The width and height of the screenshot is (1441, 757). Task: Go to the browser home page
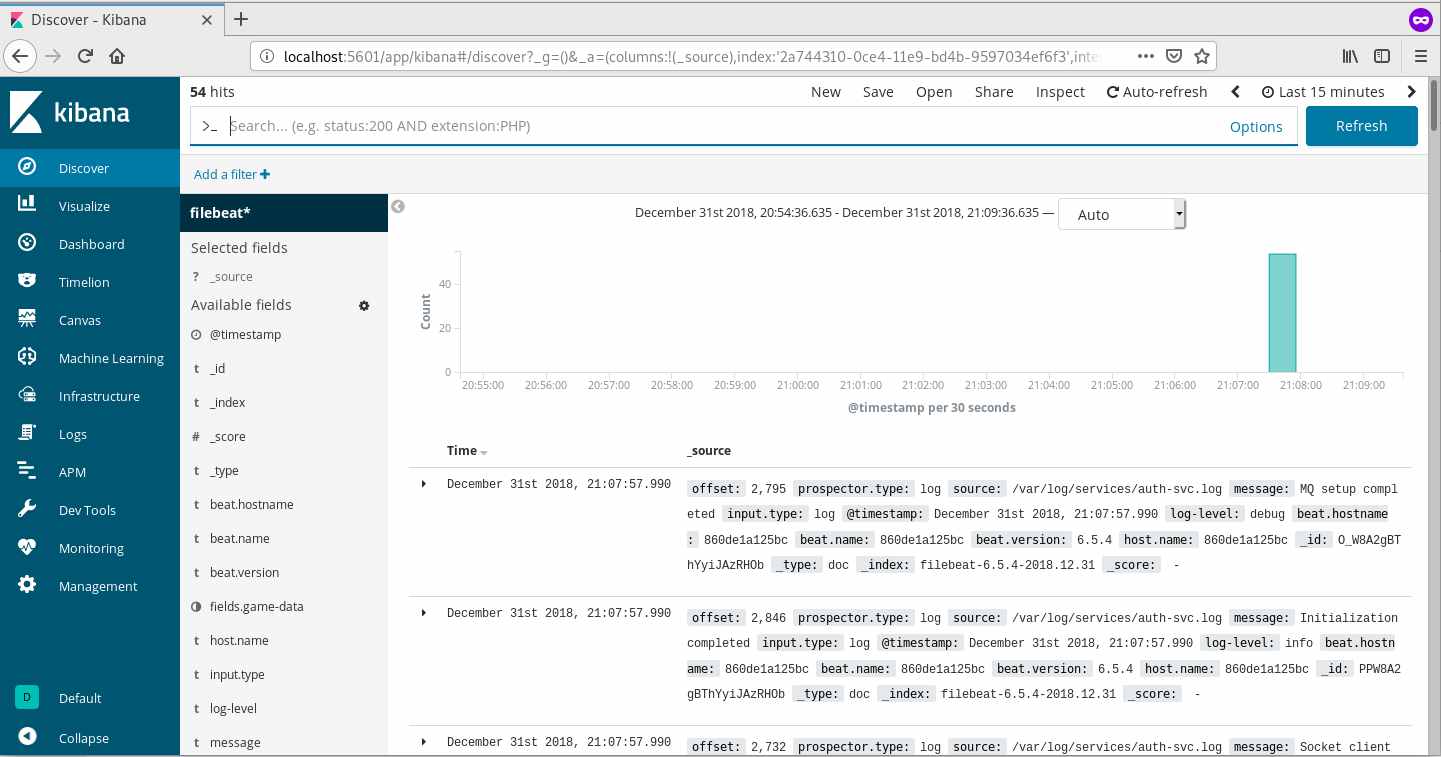tap(117, 56)
